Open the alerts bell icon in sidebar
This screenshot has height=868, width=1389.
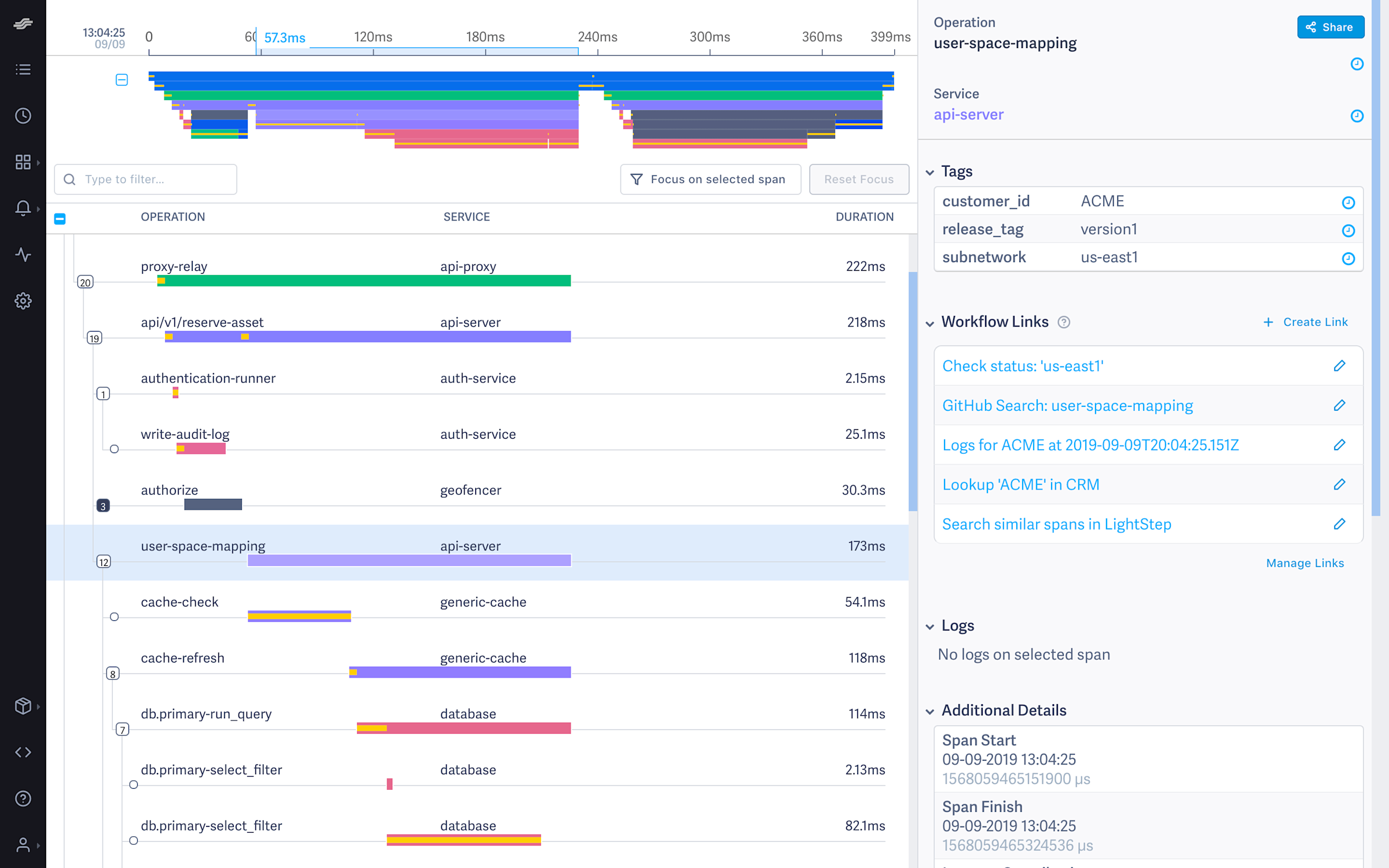[23, 208]
